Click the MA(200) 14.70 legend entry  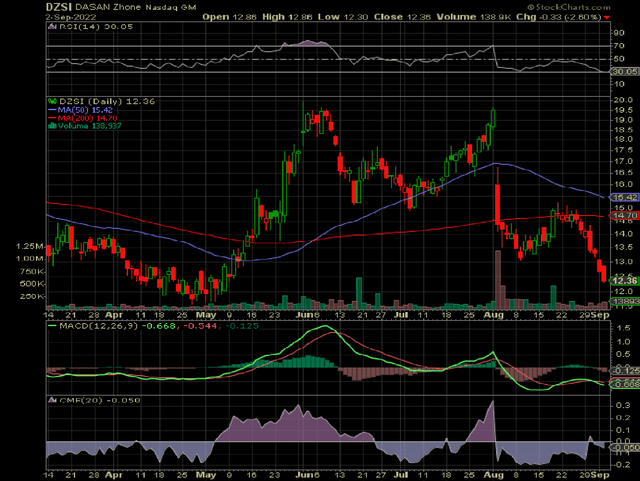point(87,118)
